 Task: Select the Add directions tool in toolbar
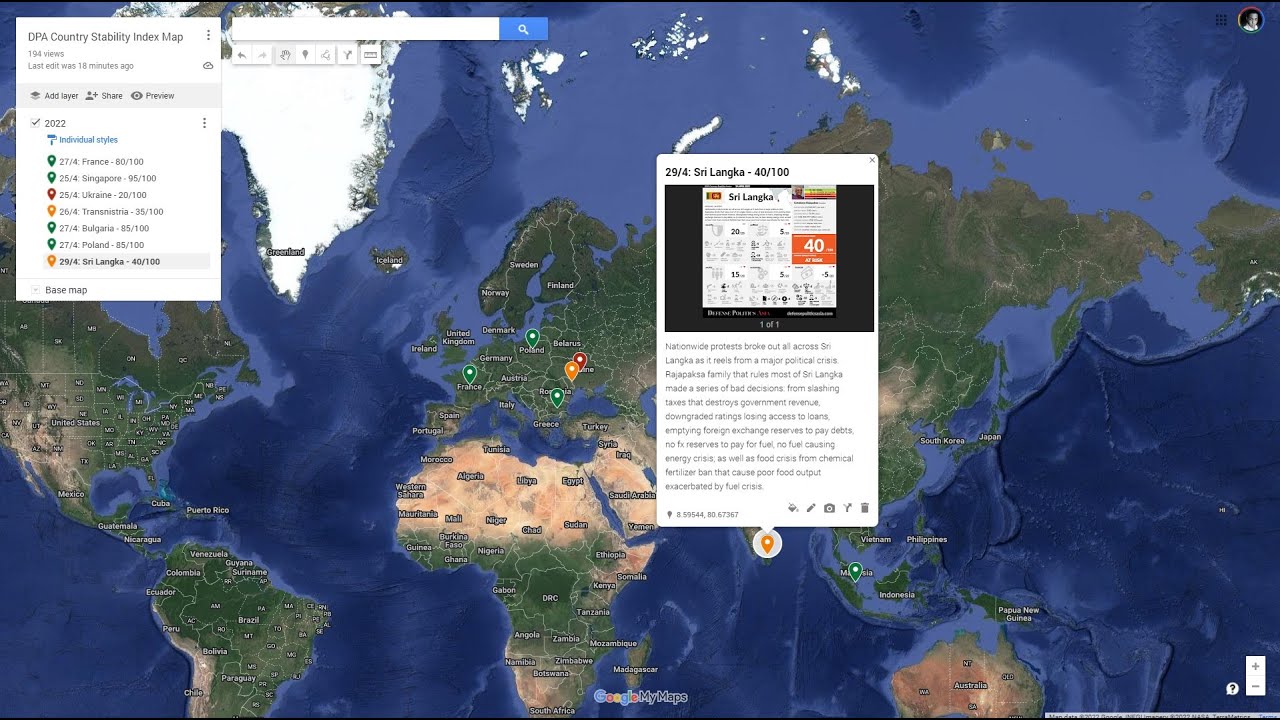[x=347, y=55]
